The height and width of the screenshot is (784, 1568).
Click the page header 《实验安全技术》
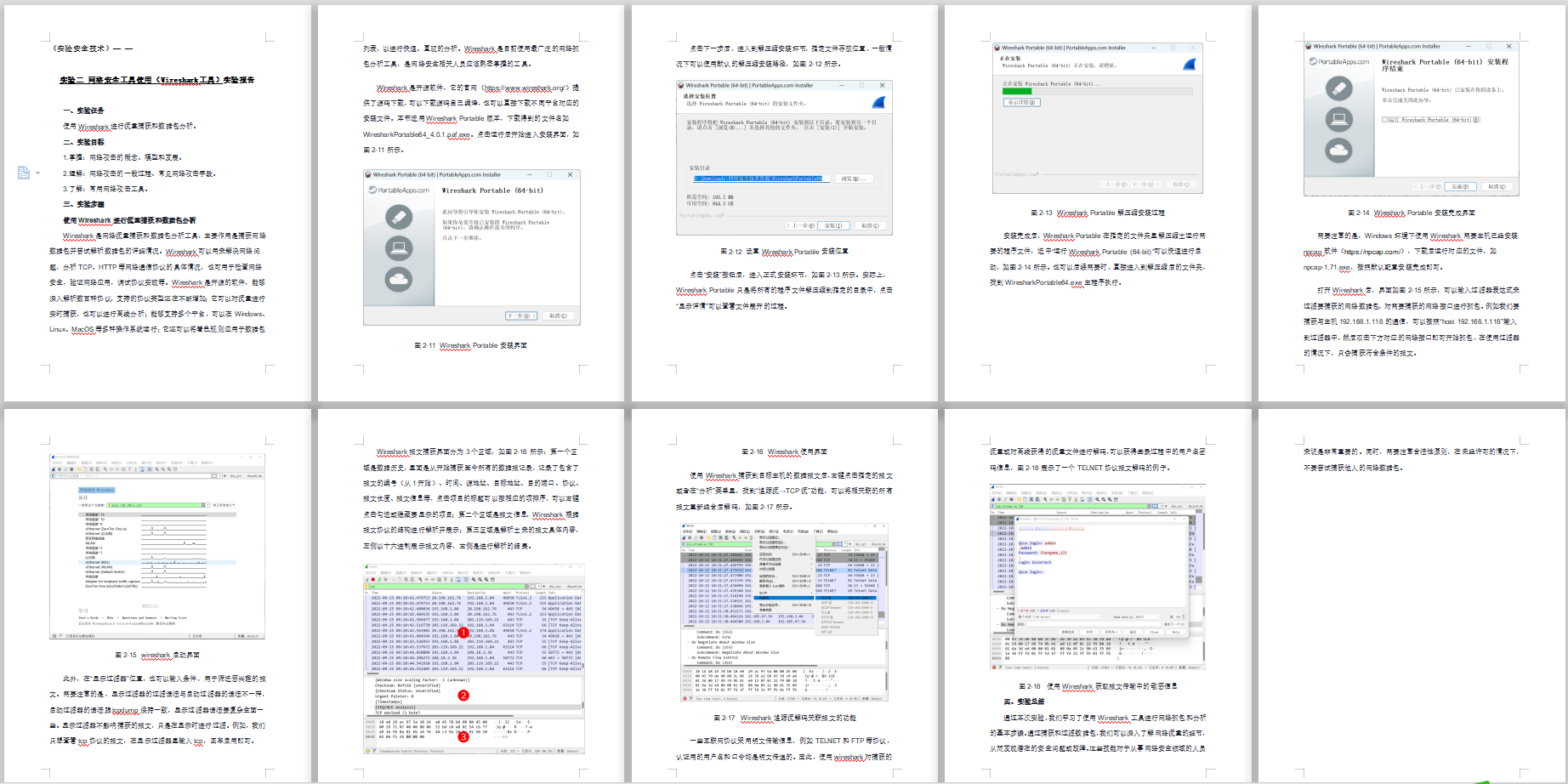pyautogui.click(x=92, y=48)
